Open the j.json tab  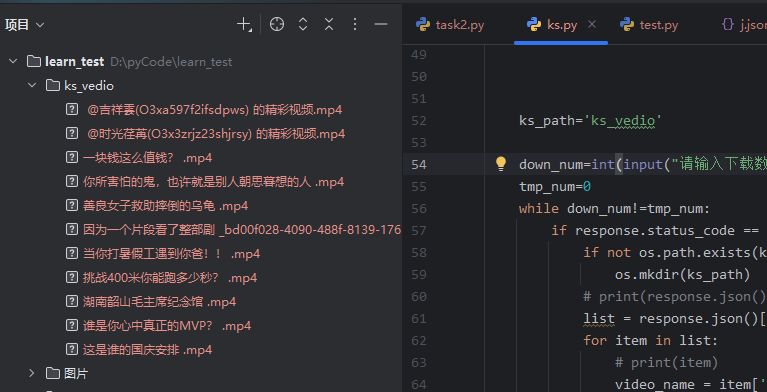coord(744,25)
